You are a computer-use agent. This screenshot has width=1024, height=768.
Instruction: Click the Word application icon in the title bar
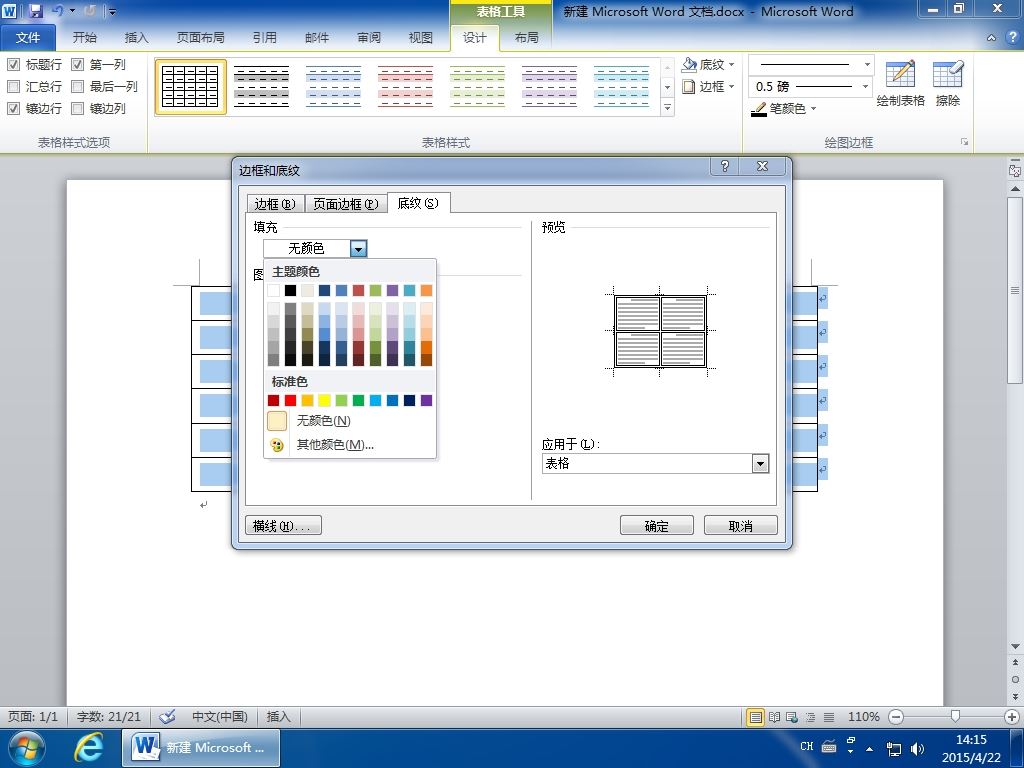click(x=10, y=10)
